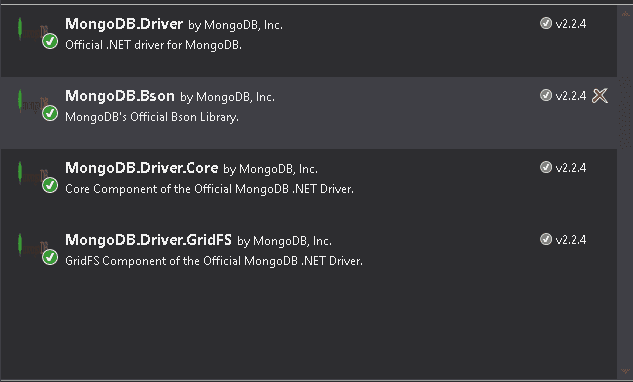
Task: Select the MongoDB.Driver.Core package title
Action: point(142,168)
